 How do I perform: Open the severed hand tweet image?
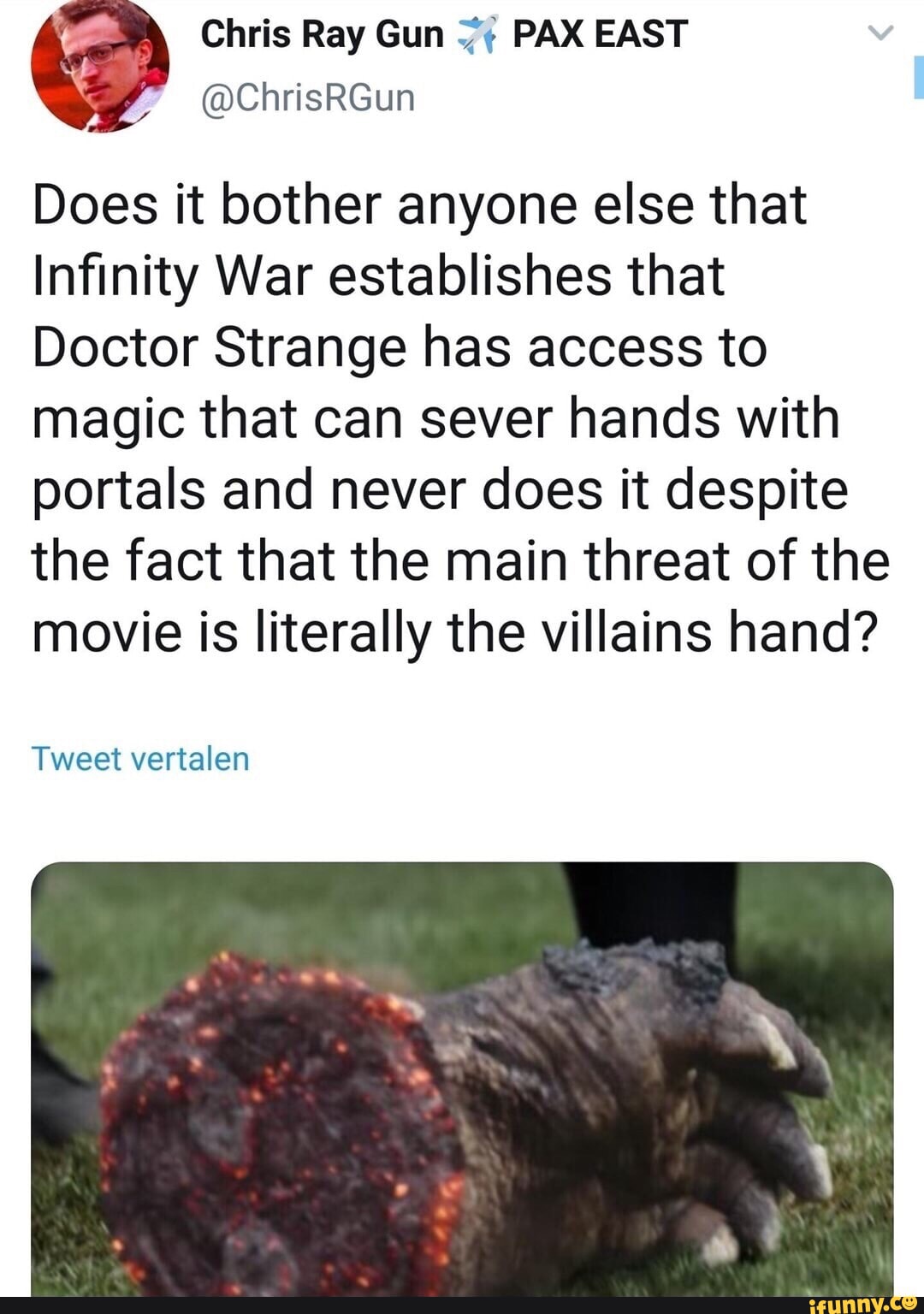pyautogui.click(x=462, y=1078)
